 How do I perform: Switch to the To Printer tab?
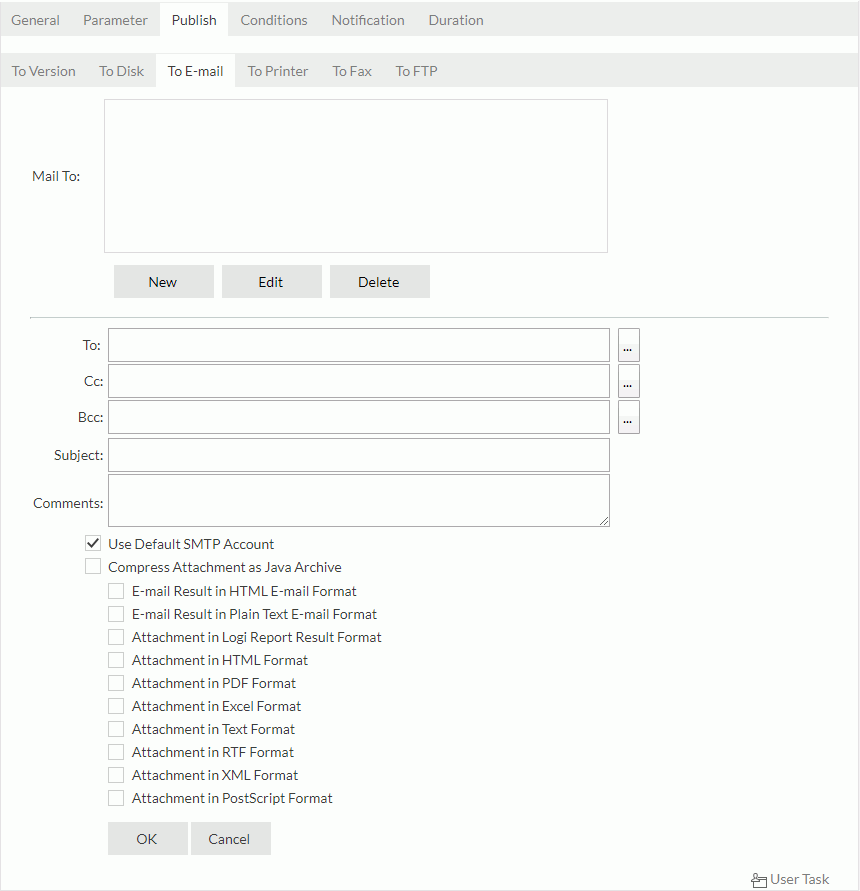coord(277,71)
